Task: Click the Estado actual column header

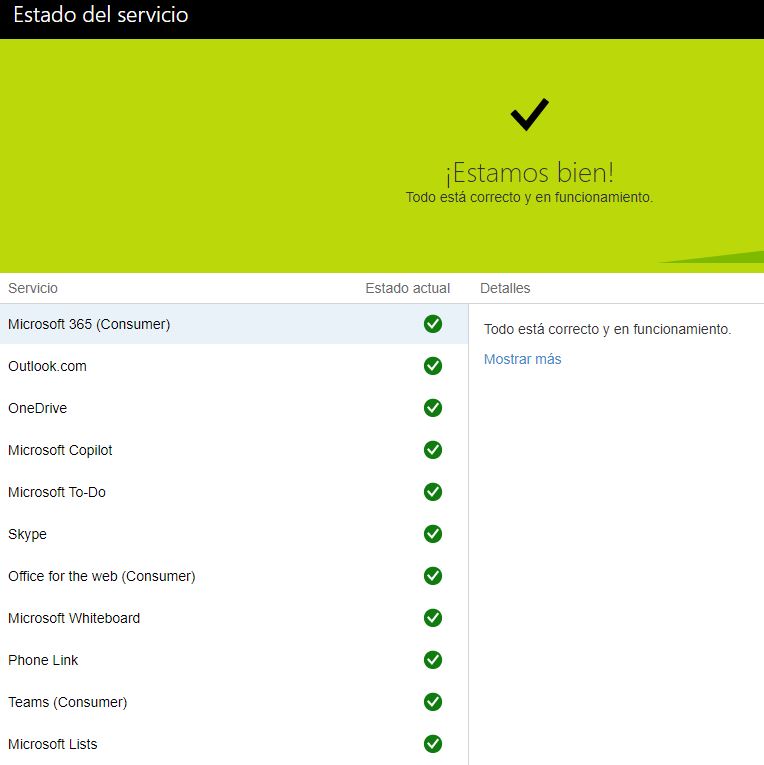Action: [407, 288]
